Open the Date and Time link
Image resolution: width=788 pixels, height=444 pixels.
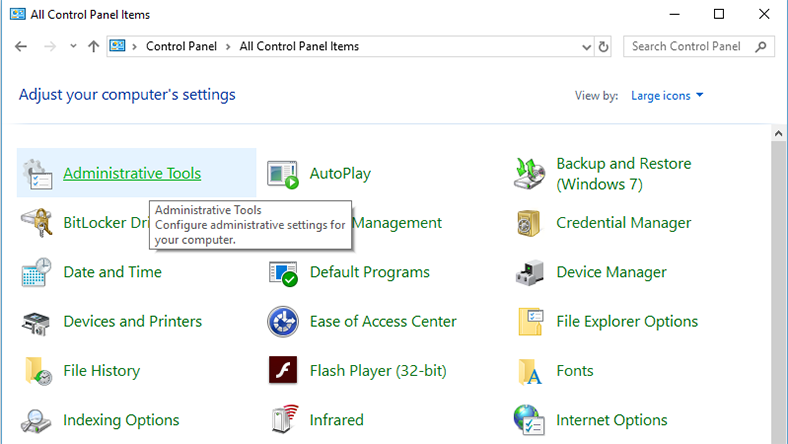coord(113,272)
